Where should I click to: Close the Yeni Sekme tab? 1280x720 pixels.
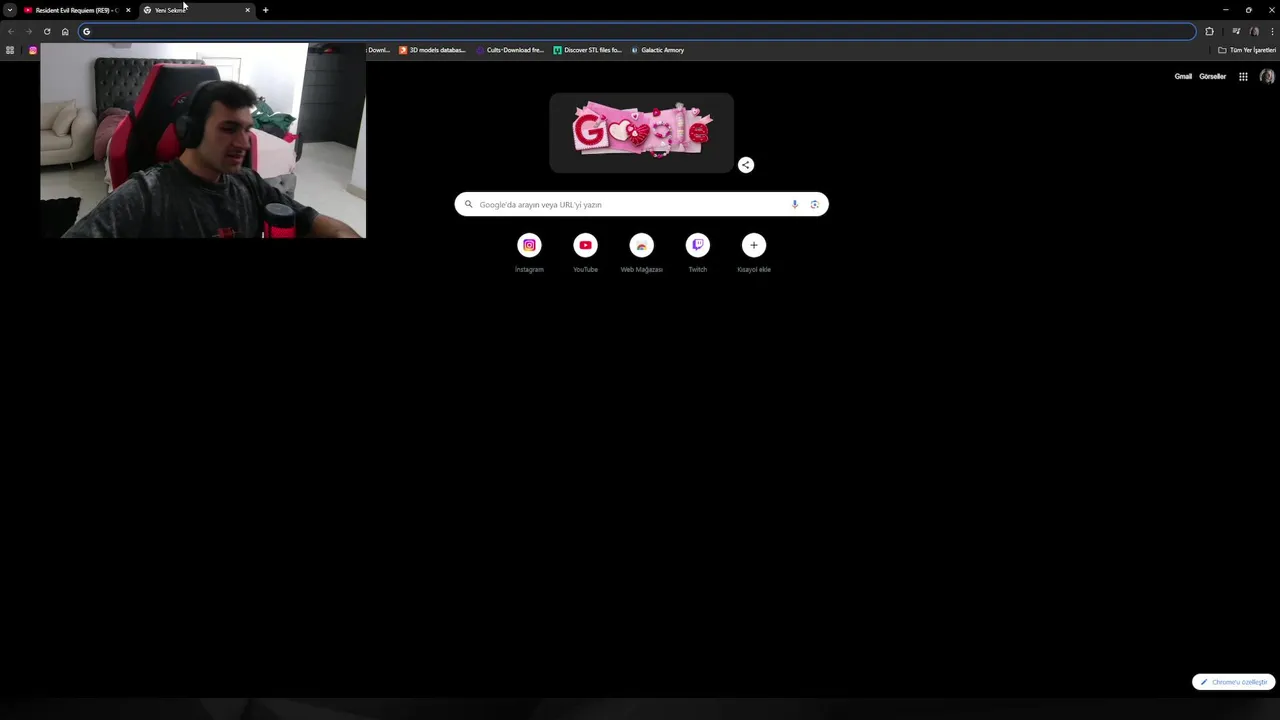248,10
